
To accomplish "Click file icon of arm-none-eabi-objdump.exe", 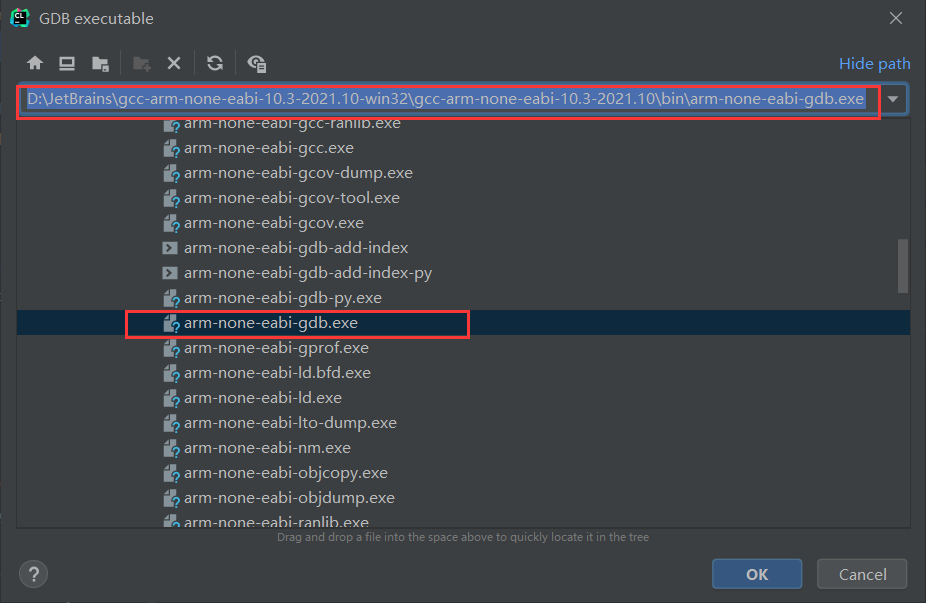I will tap(171, 498).
